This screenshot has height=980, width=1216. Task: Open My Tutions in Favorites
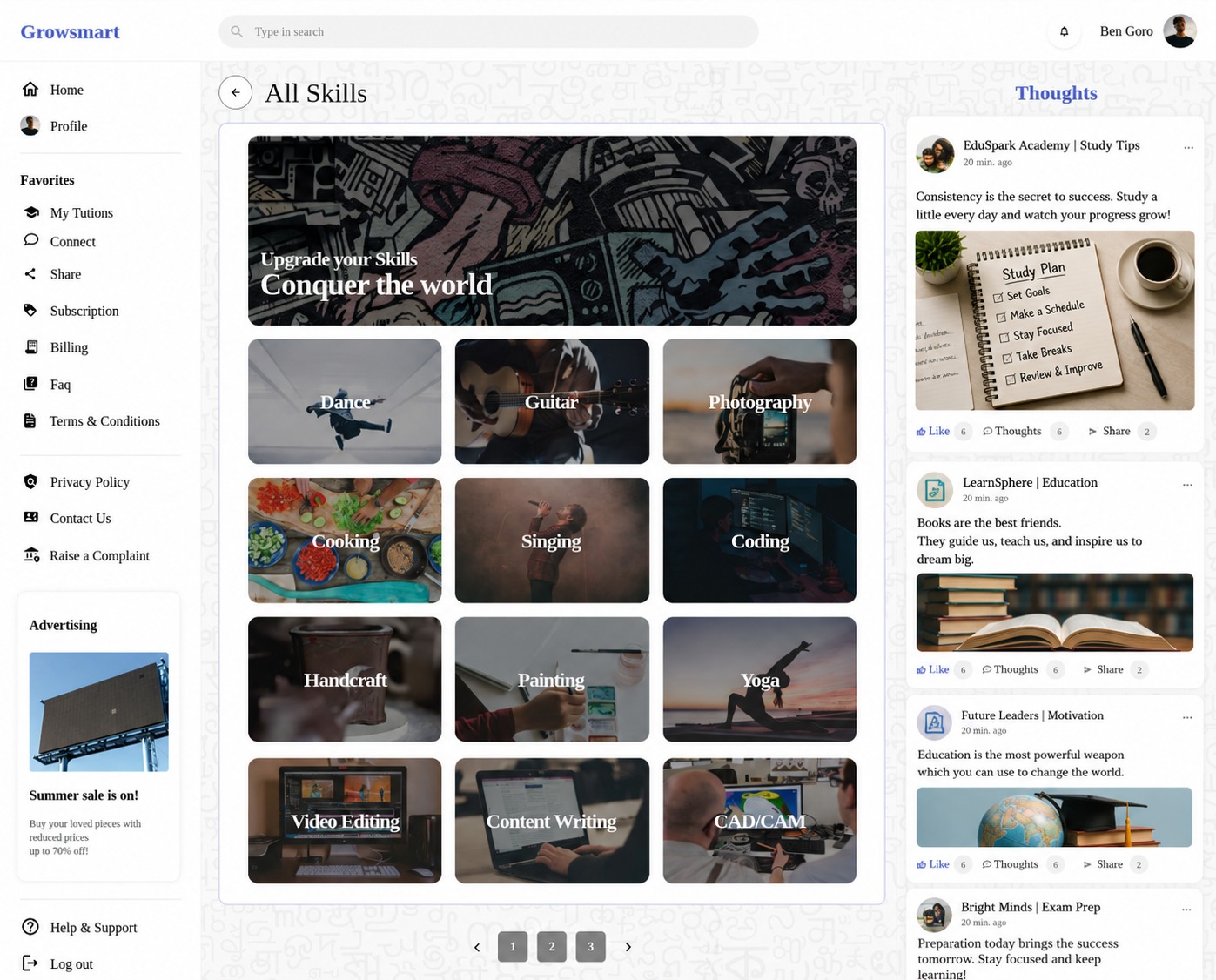point(81,212)
